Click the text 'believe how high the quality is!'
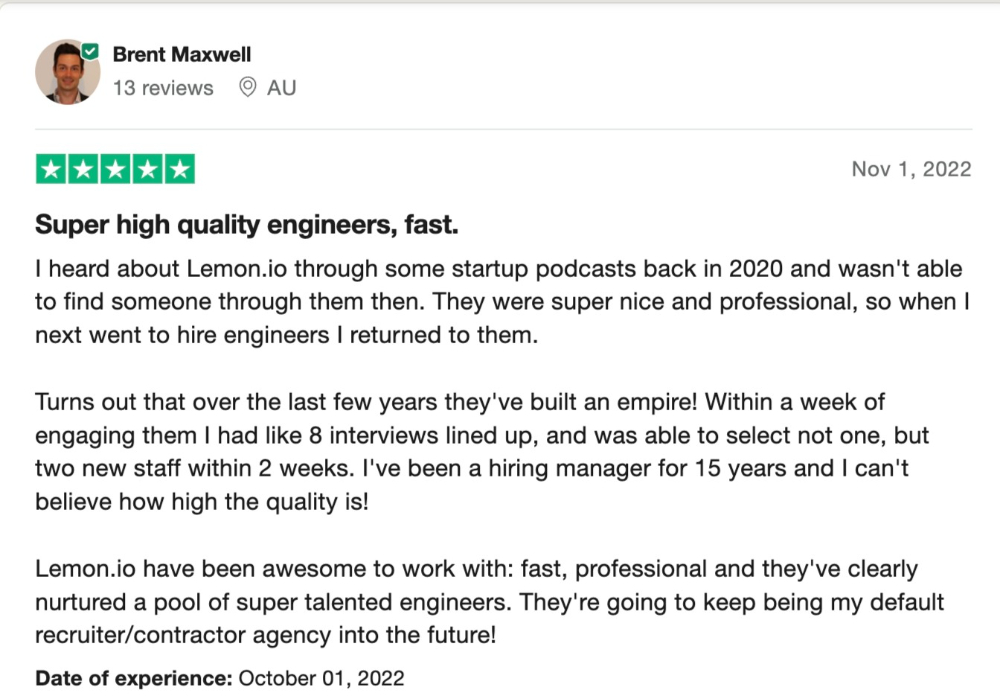 click(202, 502)
